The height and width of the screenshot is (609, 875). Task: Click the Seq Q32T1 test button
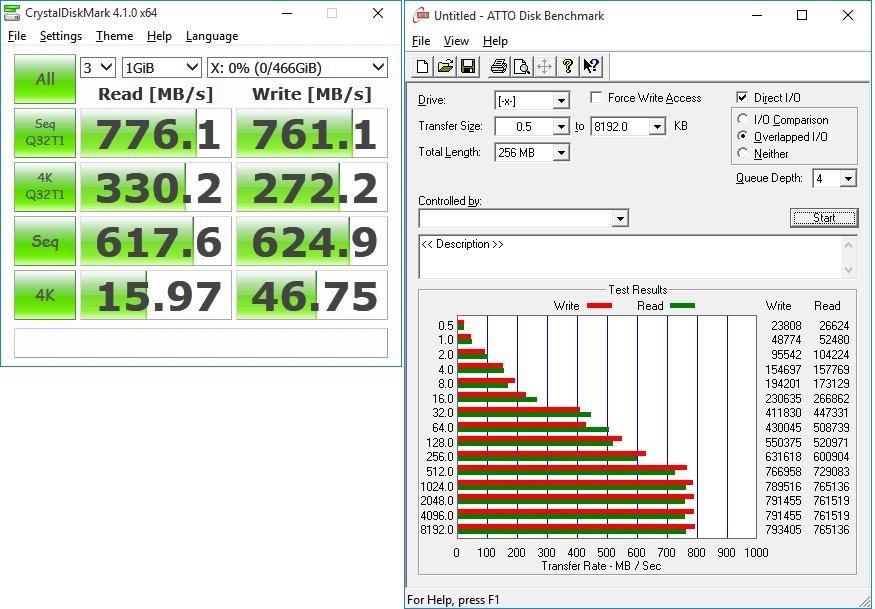45,133
